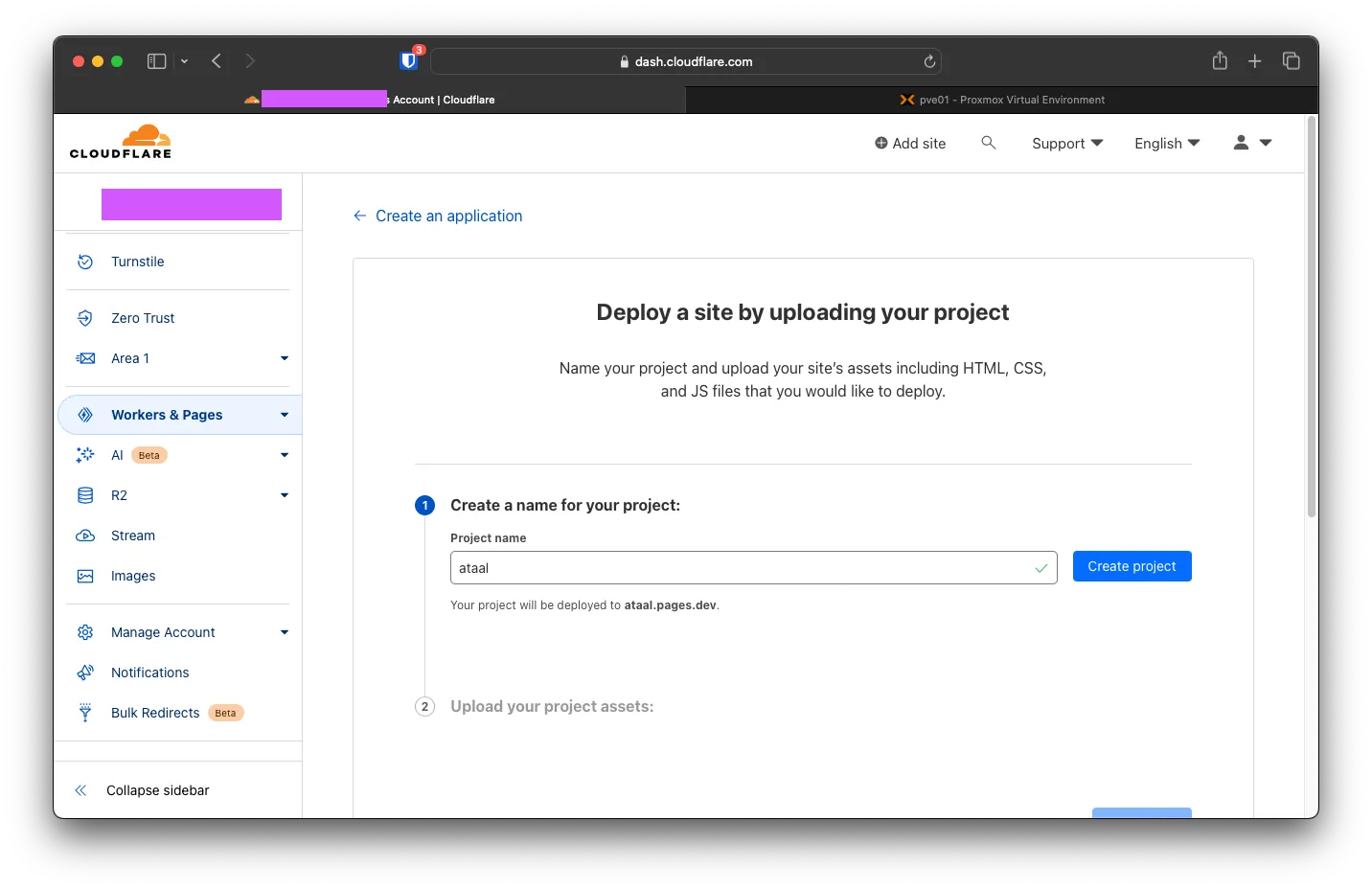Click the Safari share icon
This screenshot has height=889, width=1372.
click(1220, 60)
